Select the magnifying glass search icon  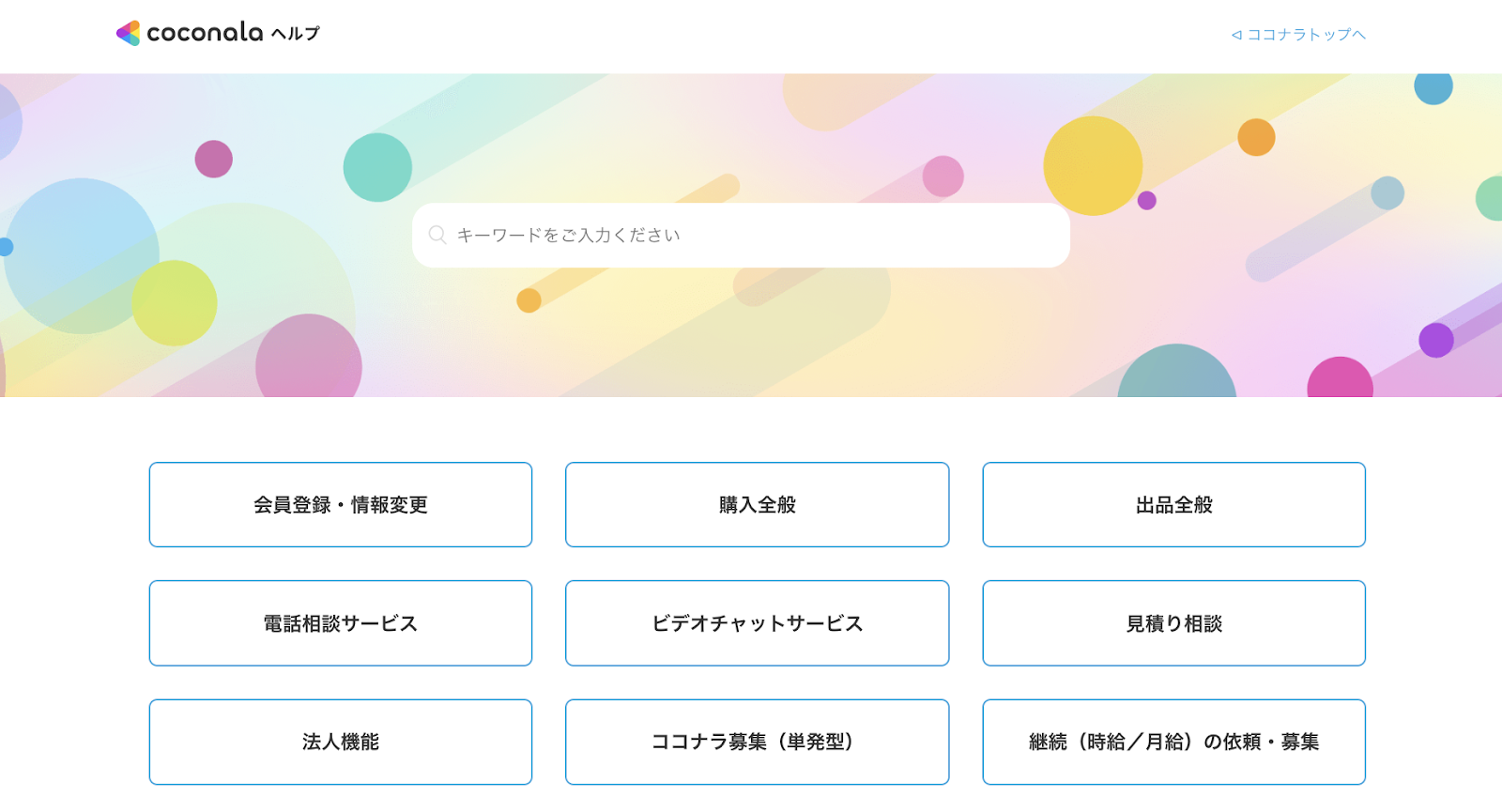coord(437,235)
